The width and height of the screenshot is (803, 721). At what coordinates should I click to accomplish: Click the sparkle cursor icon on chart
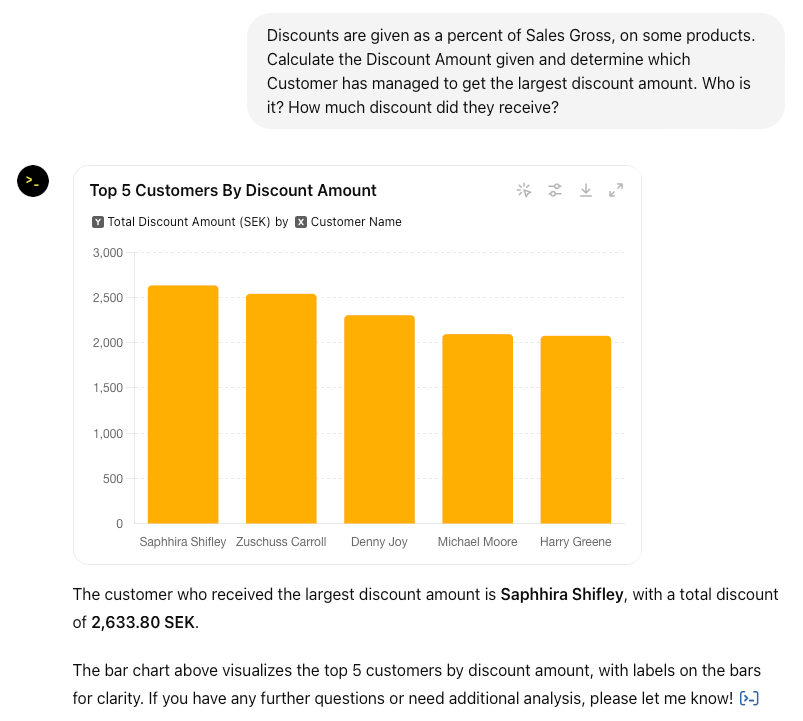click(x=524, y=190)
